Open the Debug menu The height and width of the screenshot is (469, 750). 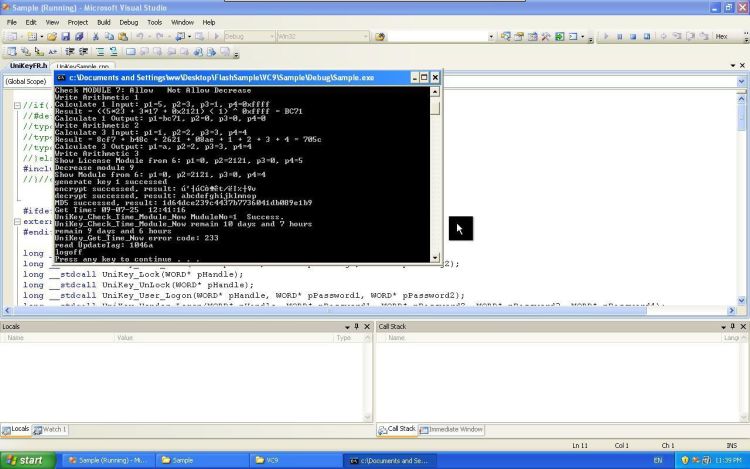click(128, 22)
